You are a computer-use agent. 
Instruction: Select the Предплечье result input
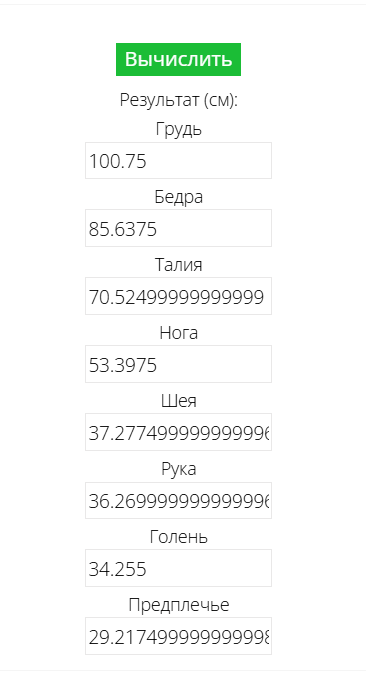[178, 636]
